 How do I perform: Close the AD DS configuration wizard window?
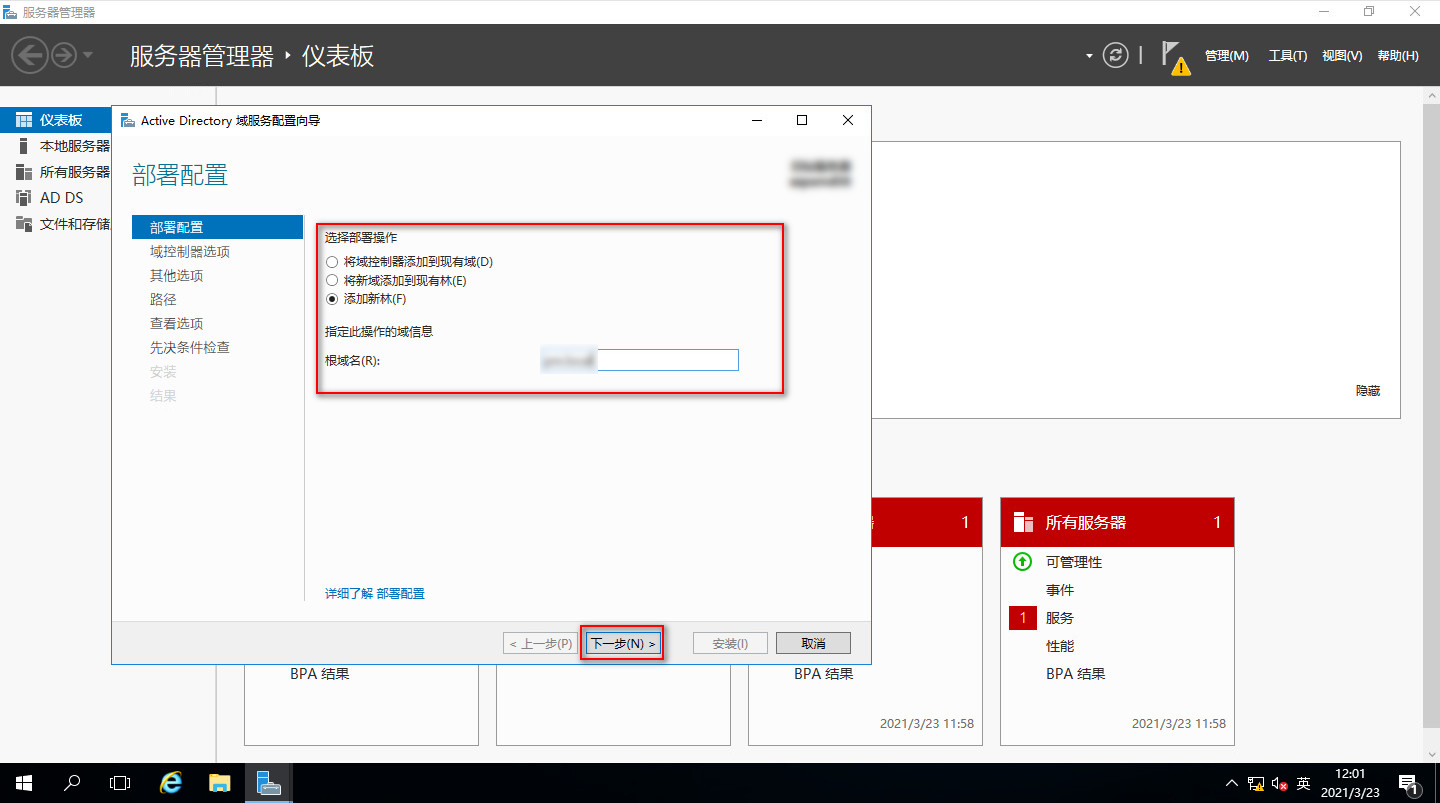coord(848,120)
